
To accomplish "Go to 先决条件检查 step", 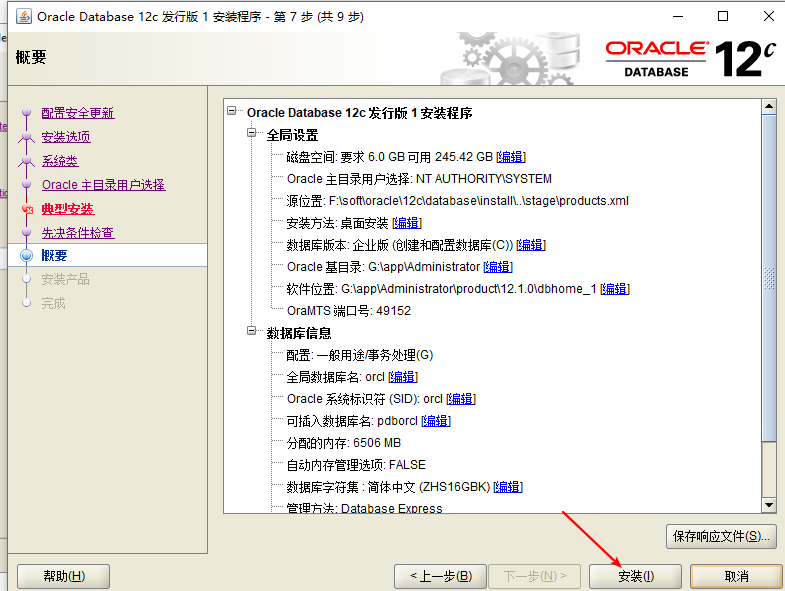I will tap(78, 233).
